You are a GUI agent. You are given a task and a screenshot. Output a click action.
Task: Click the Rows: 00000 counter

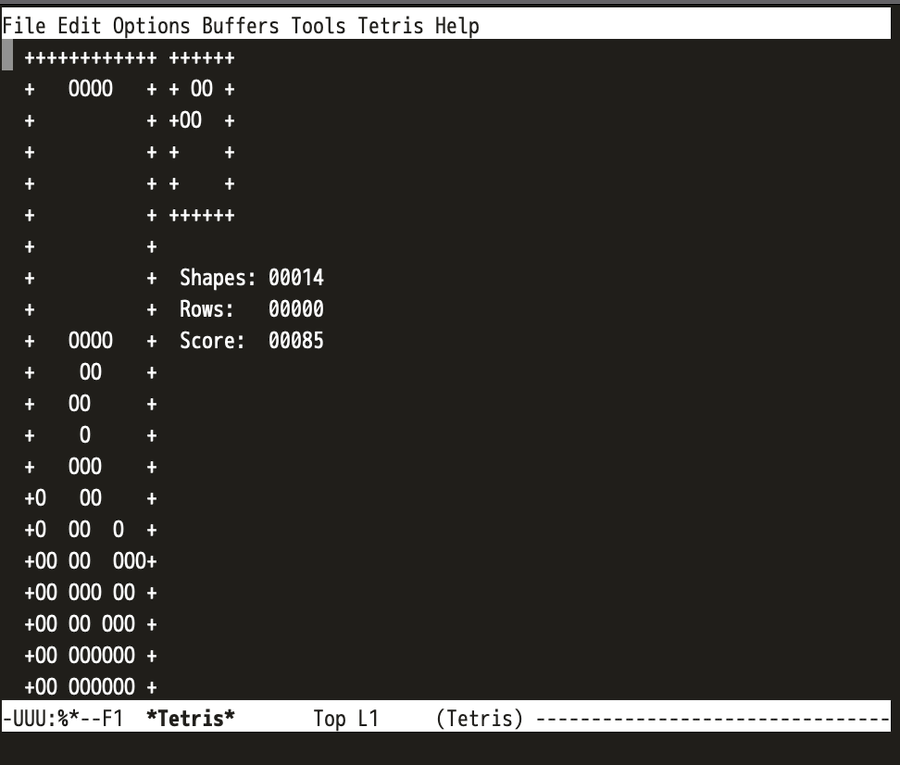pos(252,309)
